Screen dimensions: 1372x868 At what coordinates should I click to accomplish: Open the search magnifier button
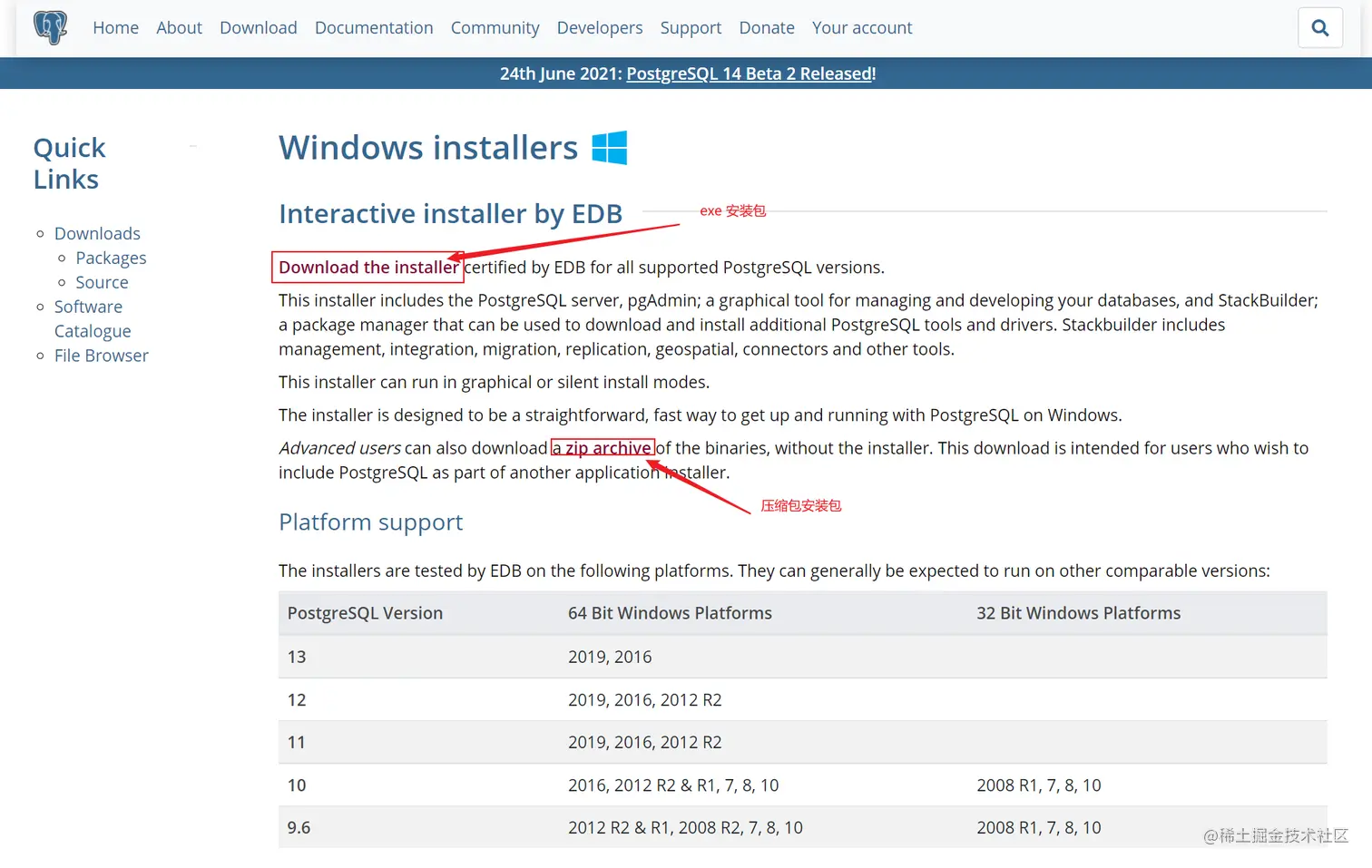coord(1320,28)
